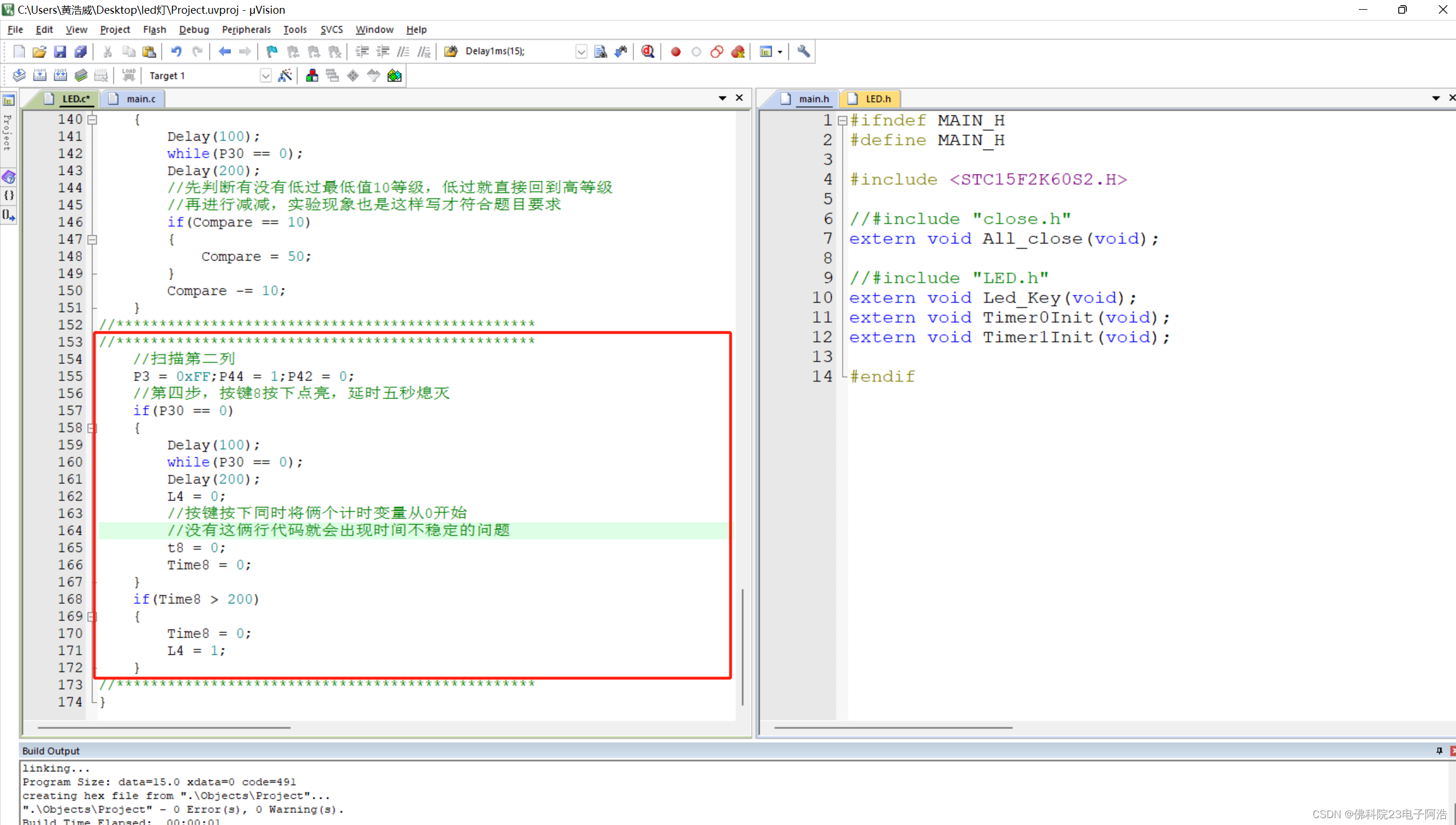Click the Download to flash LOAD icon
The width and height of the screenshot is (1456, 825).
129,75
